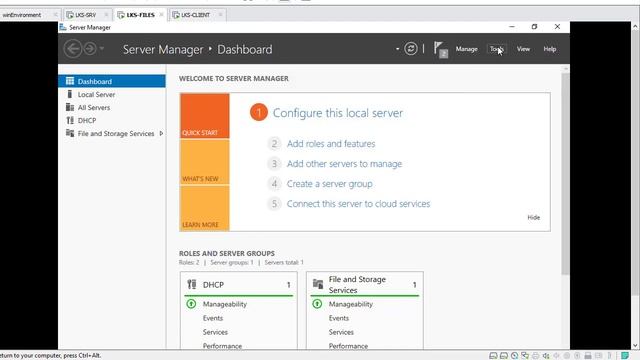This screenshot has width=640, height=360.
Task: Click Add roles and features link
Action: tap(331, 144)
